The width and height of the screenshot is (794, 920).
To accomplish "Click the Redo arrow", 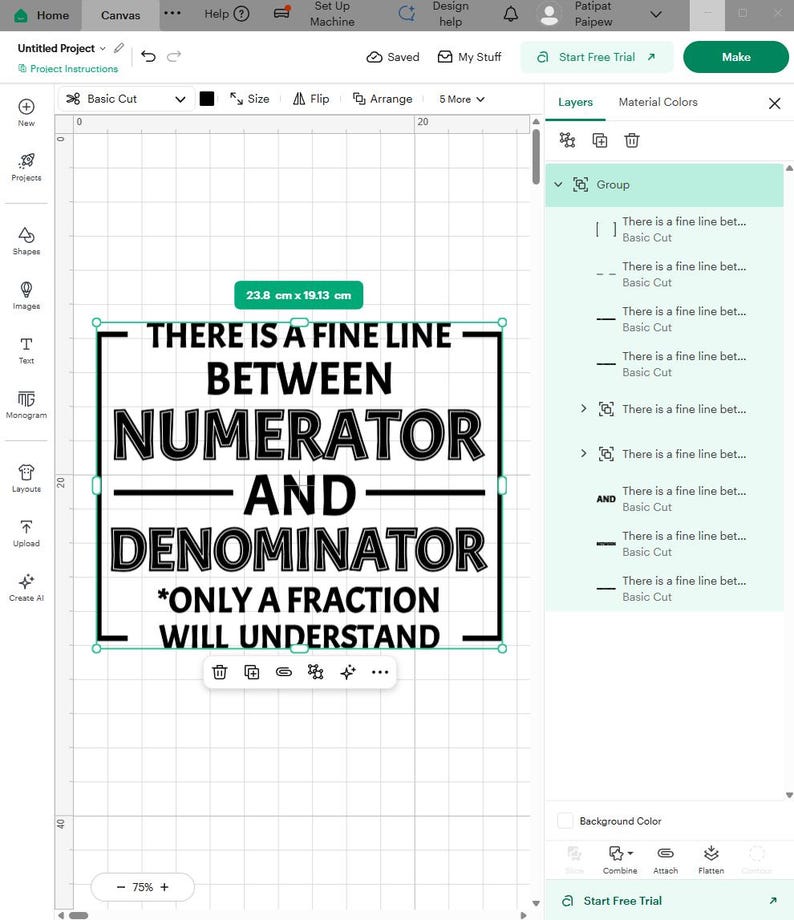I will tap(174, 56).
